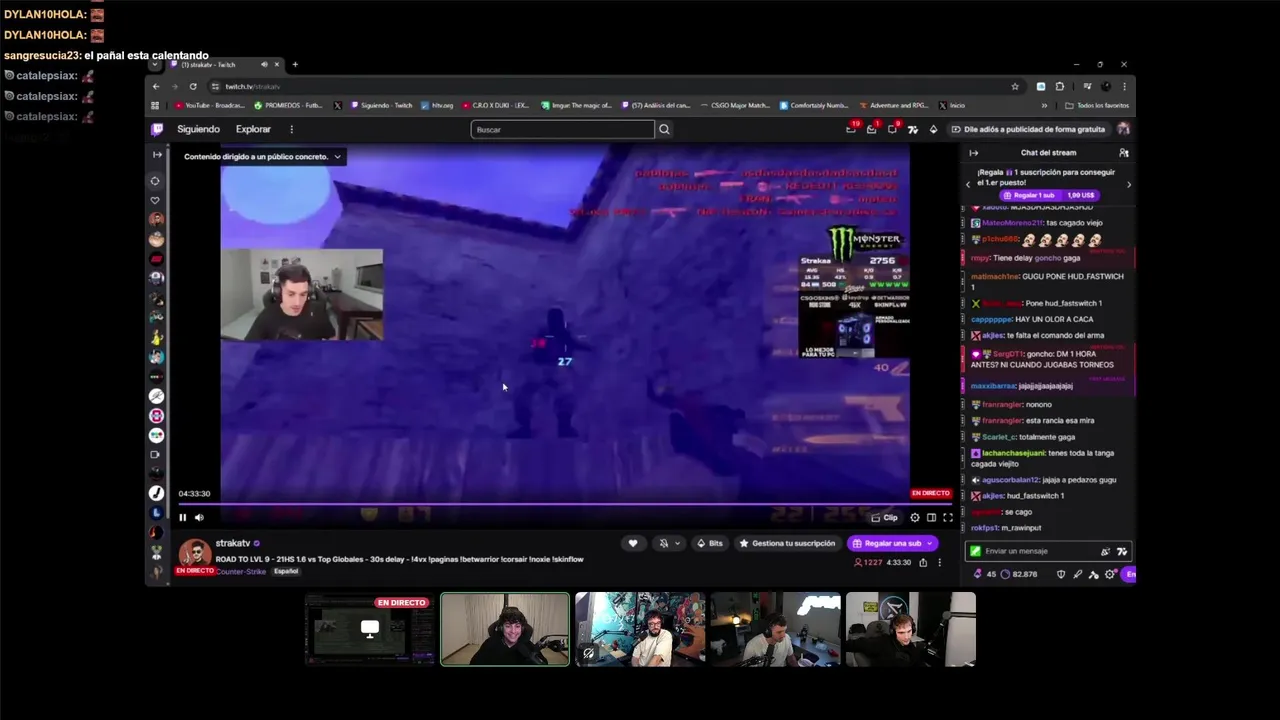The image size is (1280, 720).
Task: Open the Siguiendo tab
Action: (198, 129)
